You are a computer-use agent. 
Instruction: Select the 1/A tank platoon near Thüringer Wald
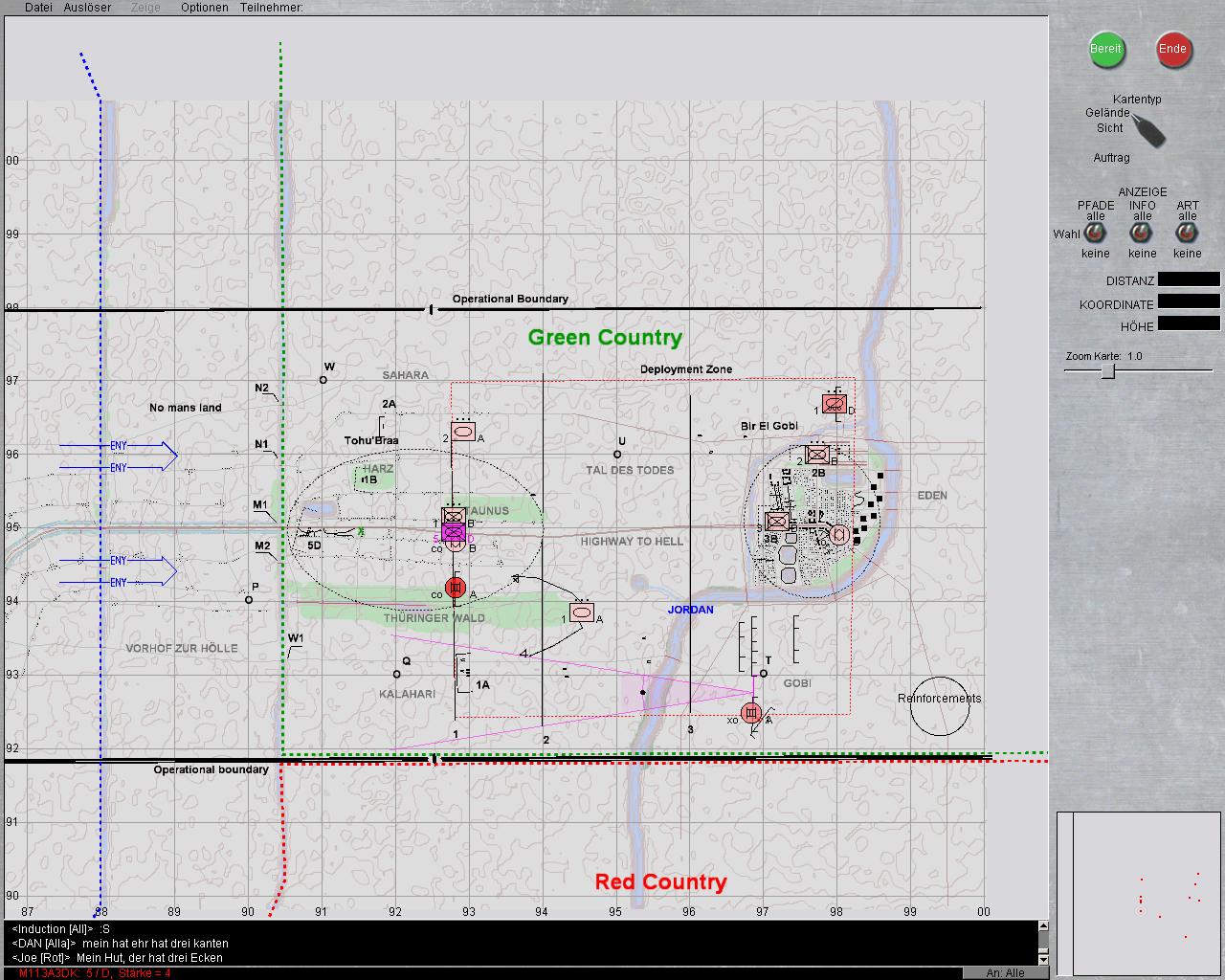click(x=582, y=612)
